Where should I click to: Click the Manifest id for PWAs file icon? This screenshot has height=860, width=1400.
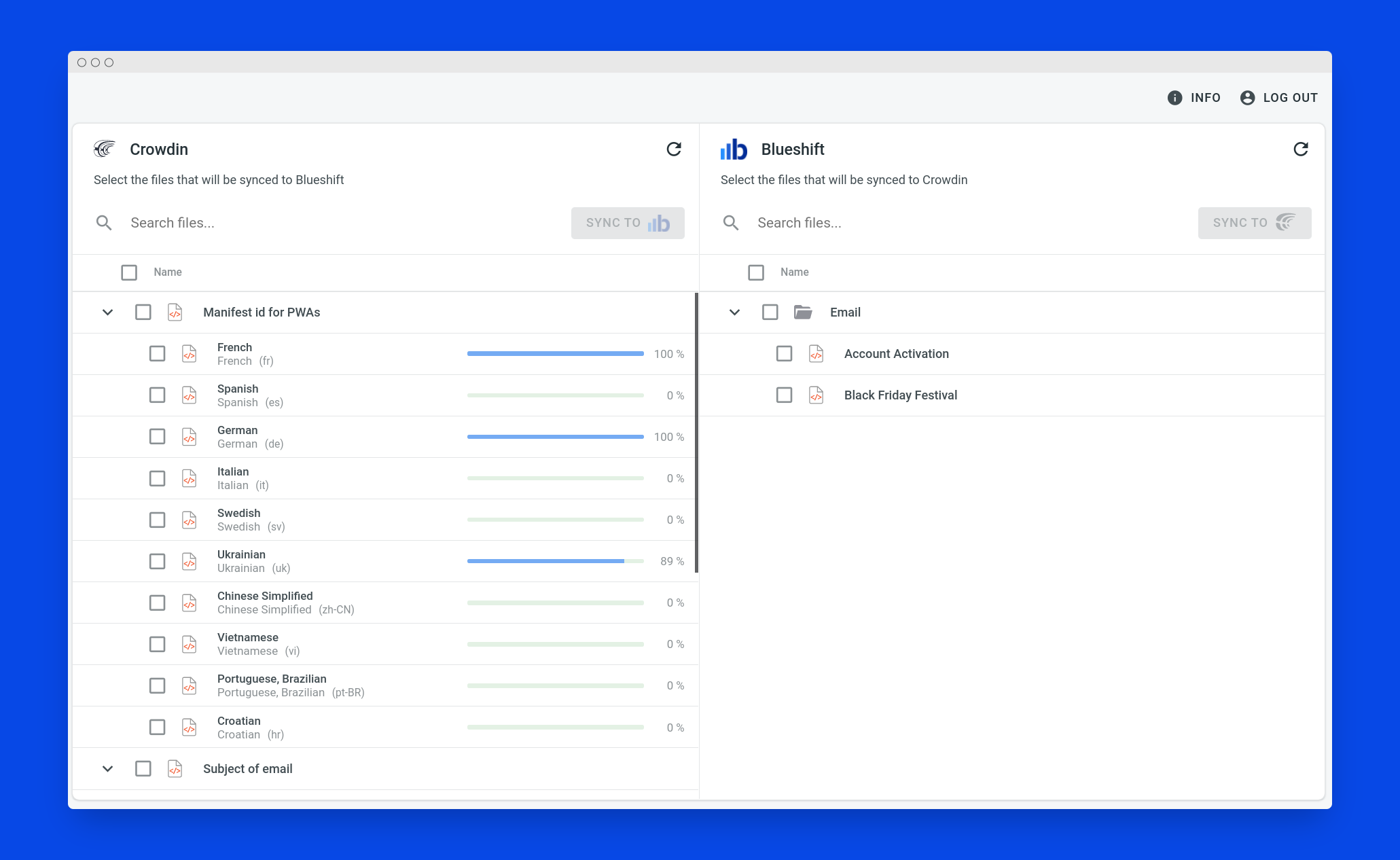pyautogui.click(x=175, y=312)
